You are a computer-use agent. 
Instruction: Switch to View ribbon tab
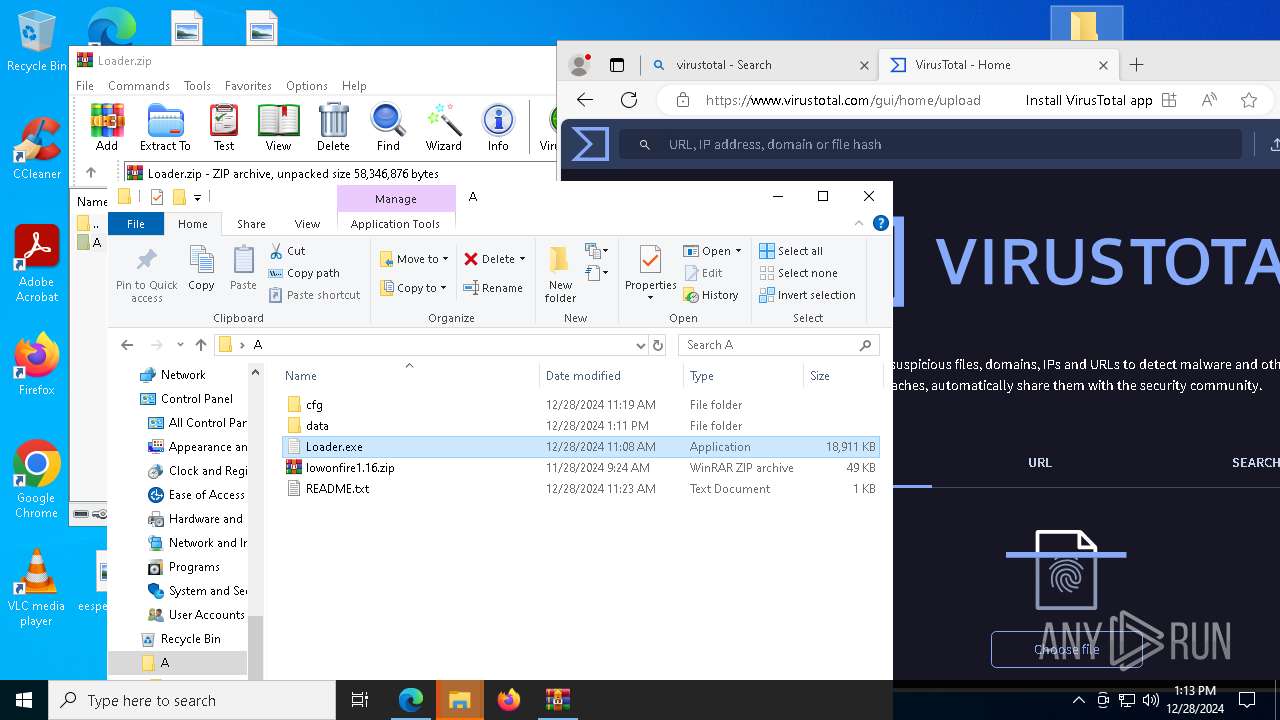tap(307, 224)
